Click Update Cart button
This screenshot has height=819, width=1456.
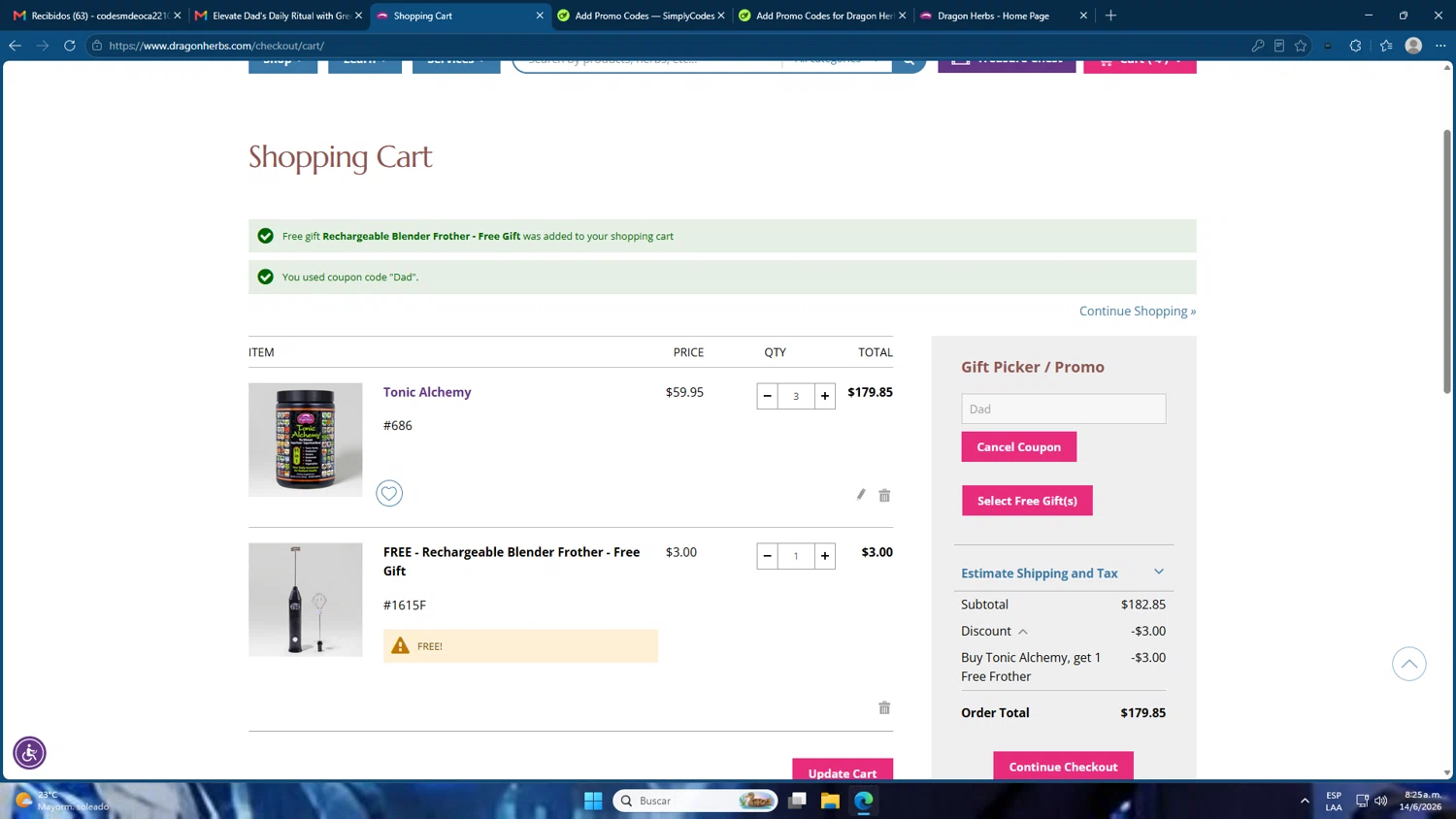[843, 769]
